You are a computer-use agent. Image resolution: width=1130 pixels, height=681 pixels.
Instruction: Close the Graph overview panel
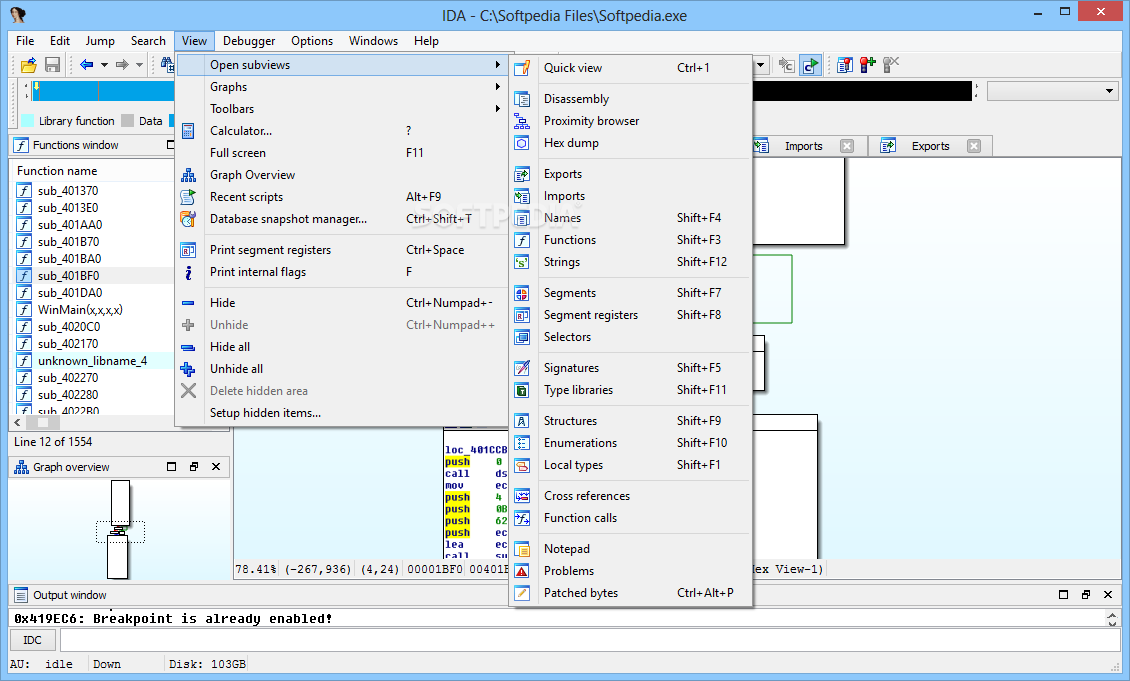tap(216, 467)
